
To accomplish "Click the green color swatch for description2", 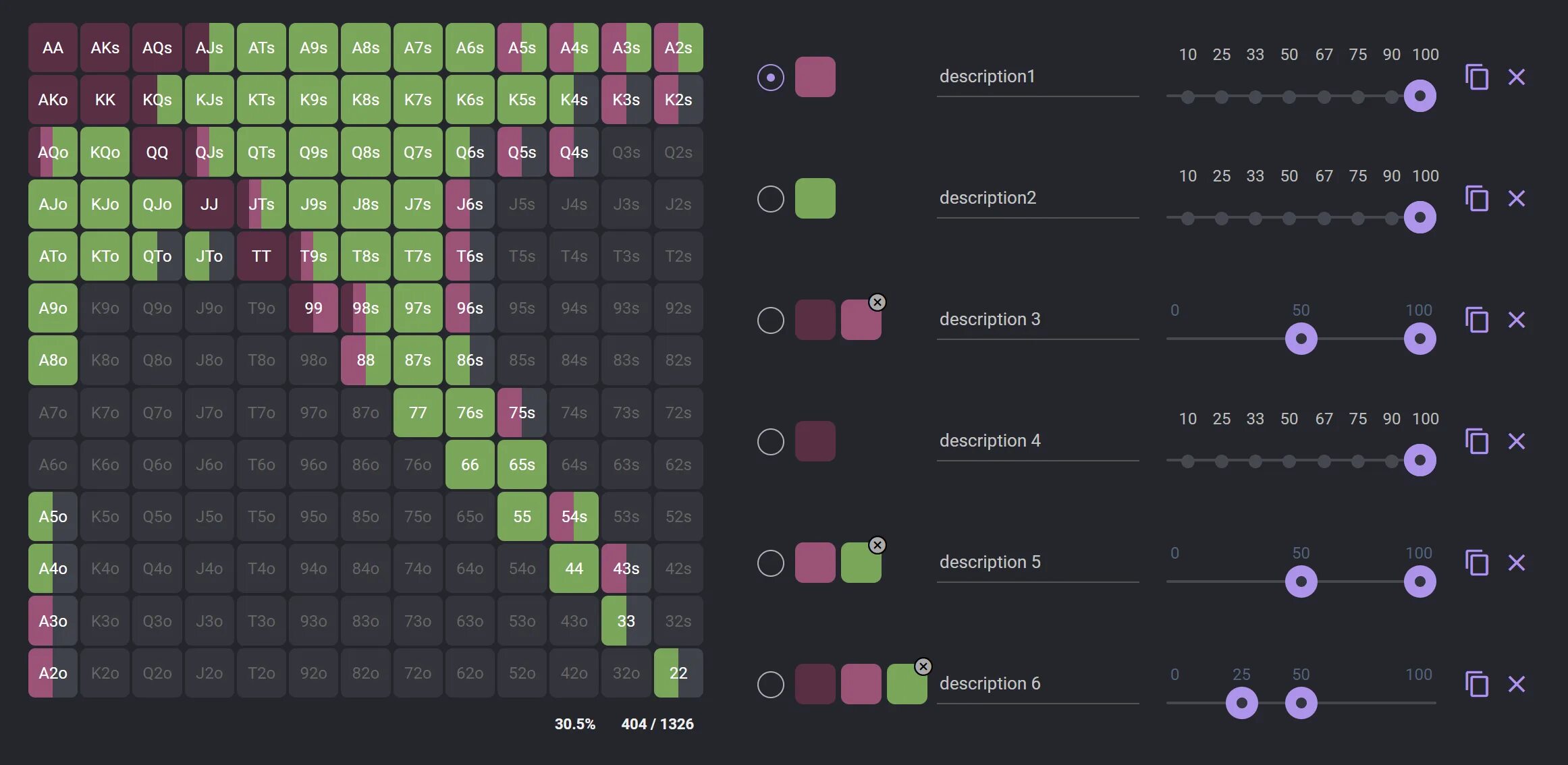I will pos(815,198).
